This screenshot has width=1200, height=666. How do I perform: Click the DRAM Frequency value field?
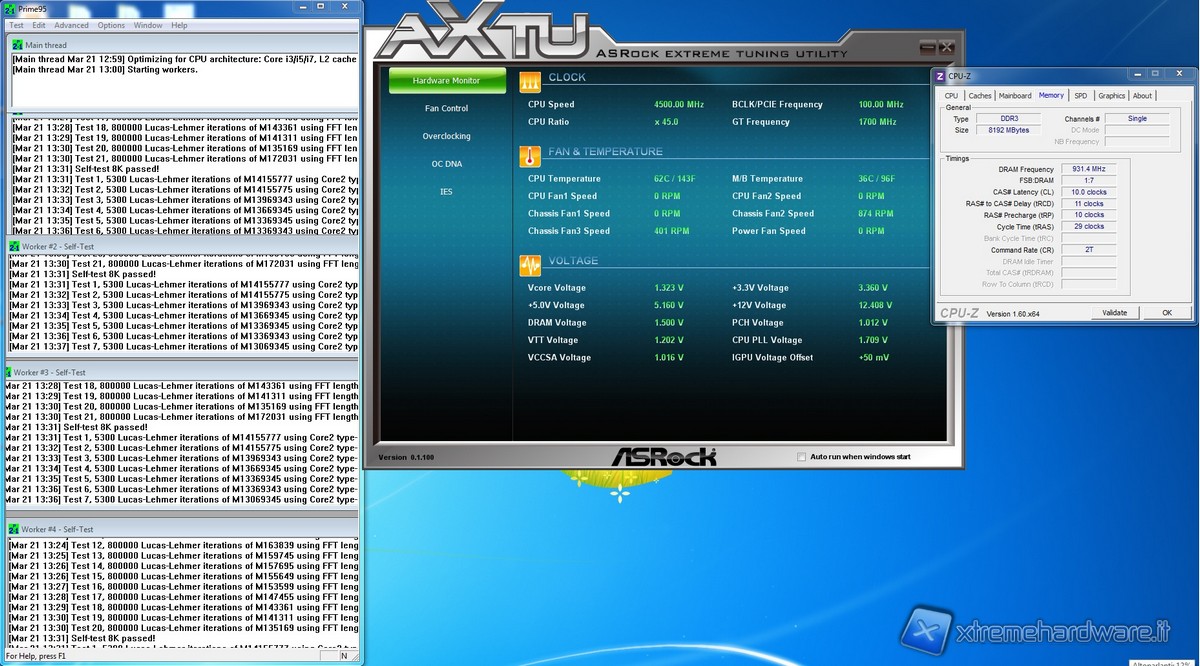1089,170
